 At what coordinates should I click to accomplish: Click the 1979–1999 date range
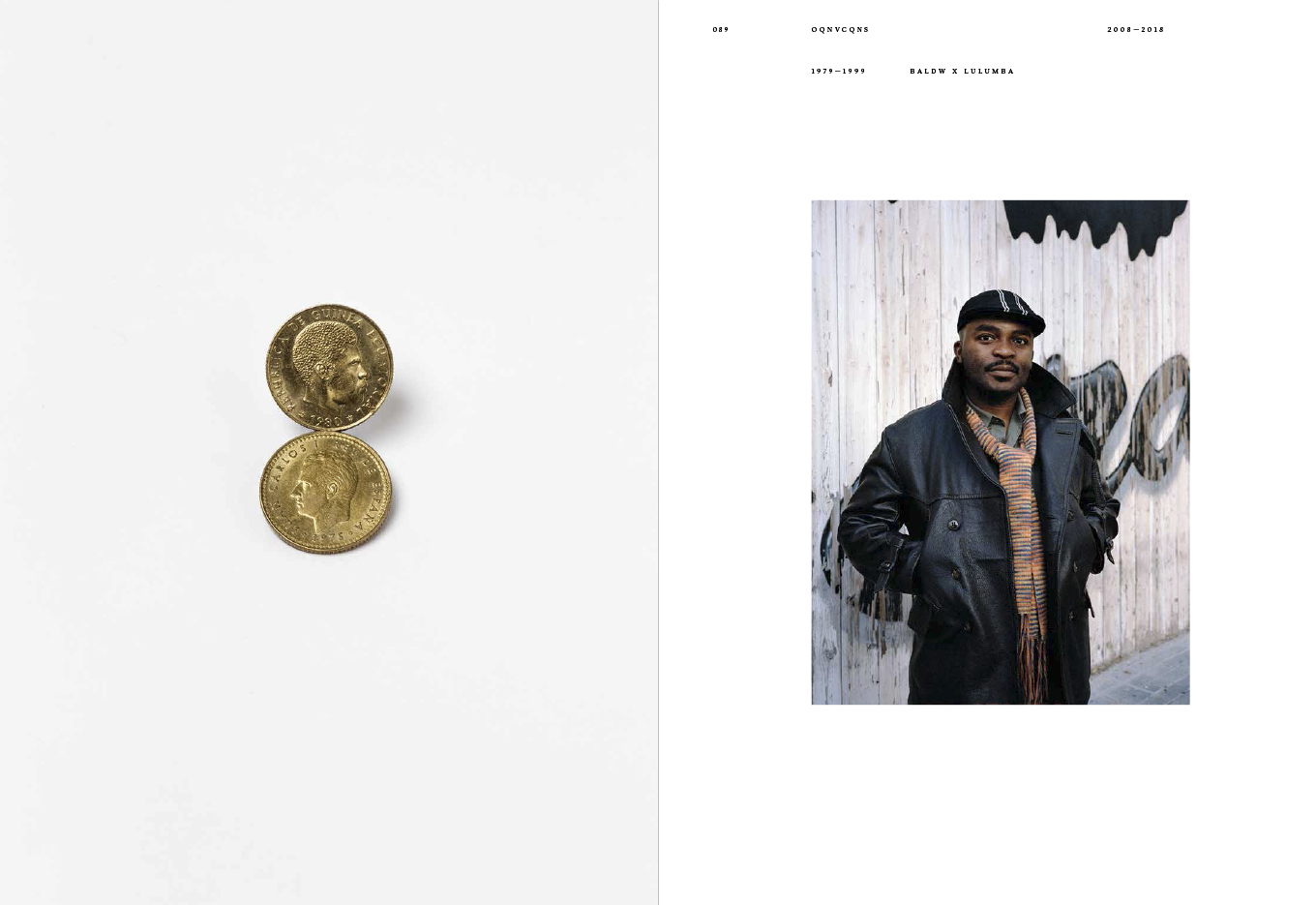tap(838, 72)
